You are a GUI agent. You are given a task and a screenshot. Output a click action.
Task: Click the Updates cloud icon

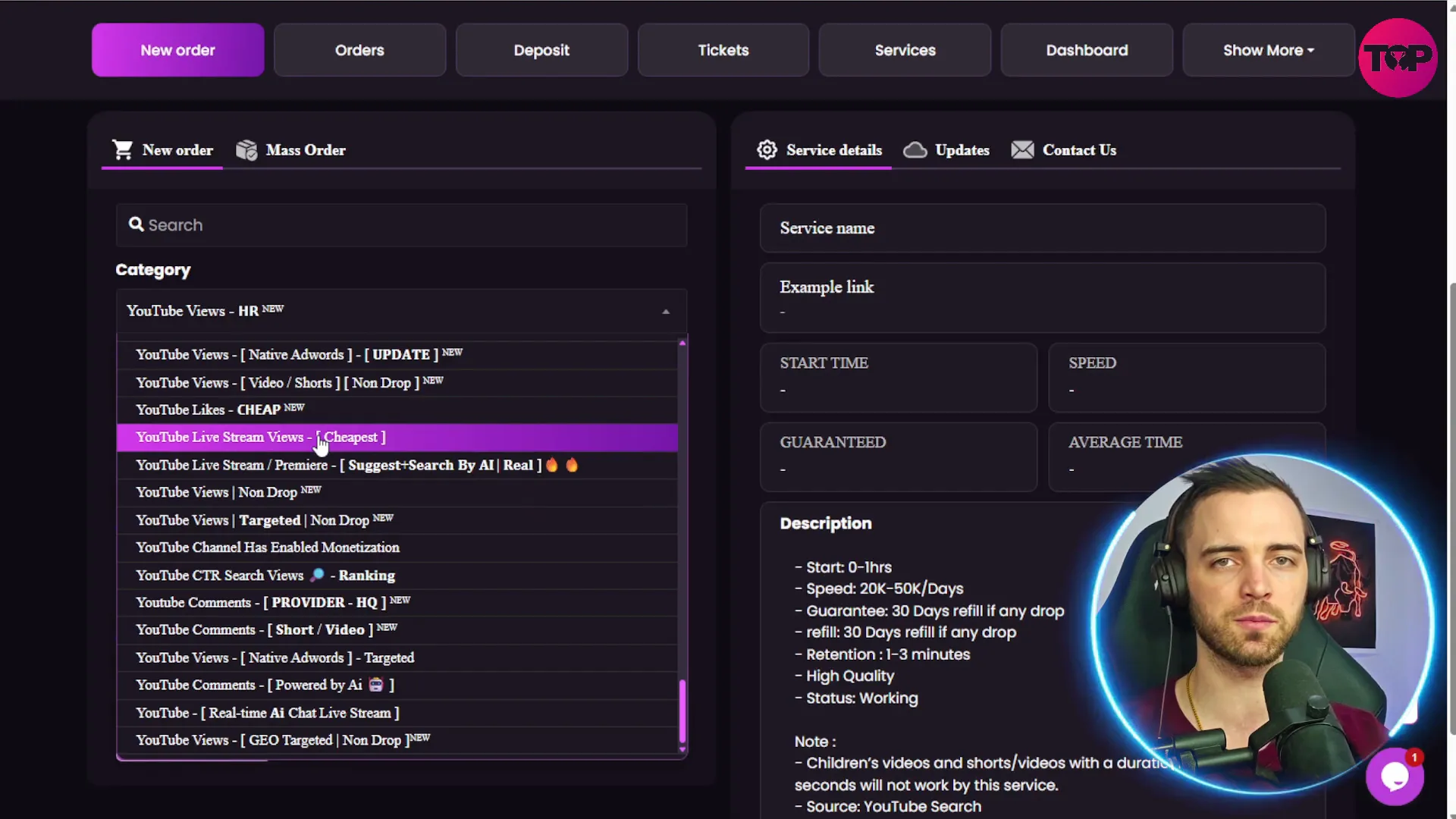click(x=915, y=150)
